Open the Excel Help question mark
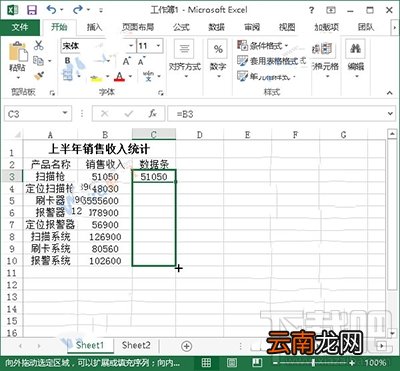The width and height of the screenshot is (400, 371). tap(311, 10)
